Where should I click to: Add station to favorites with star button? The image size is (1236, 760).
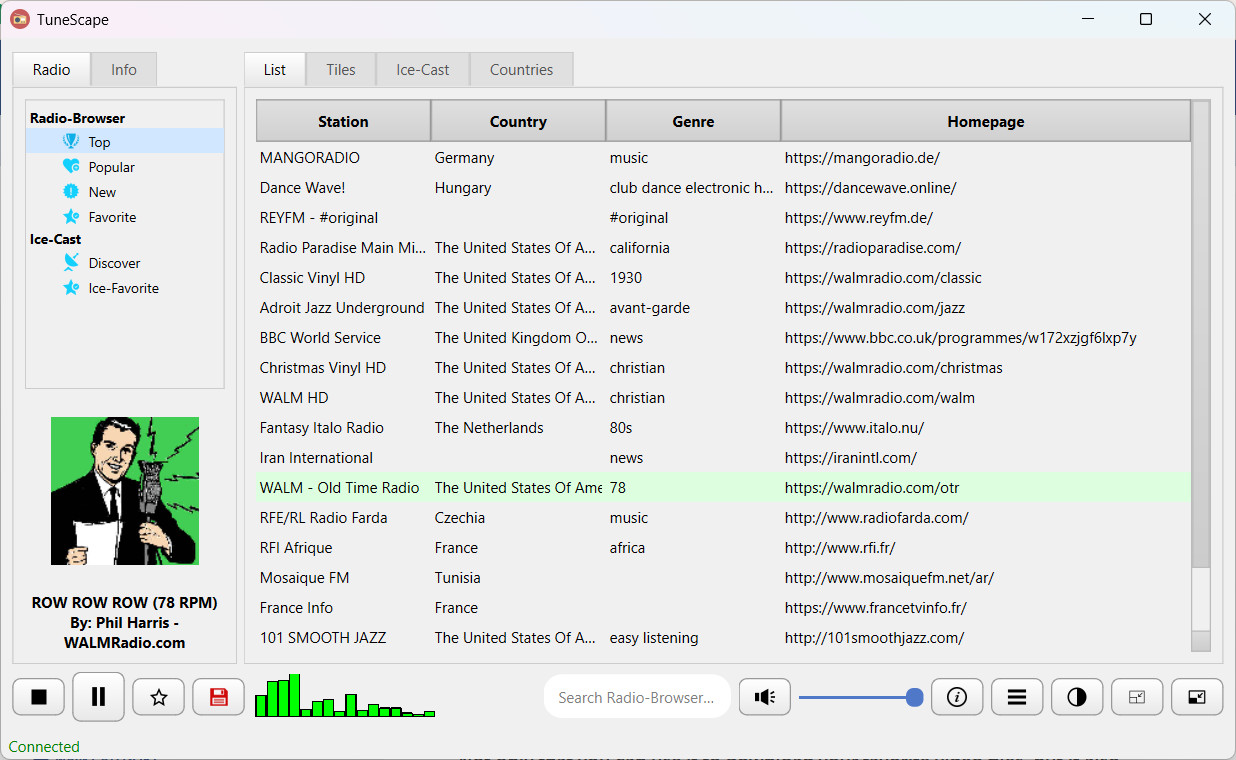(x=158, y=697)
